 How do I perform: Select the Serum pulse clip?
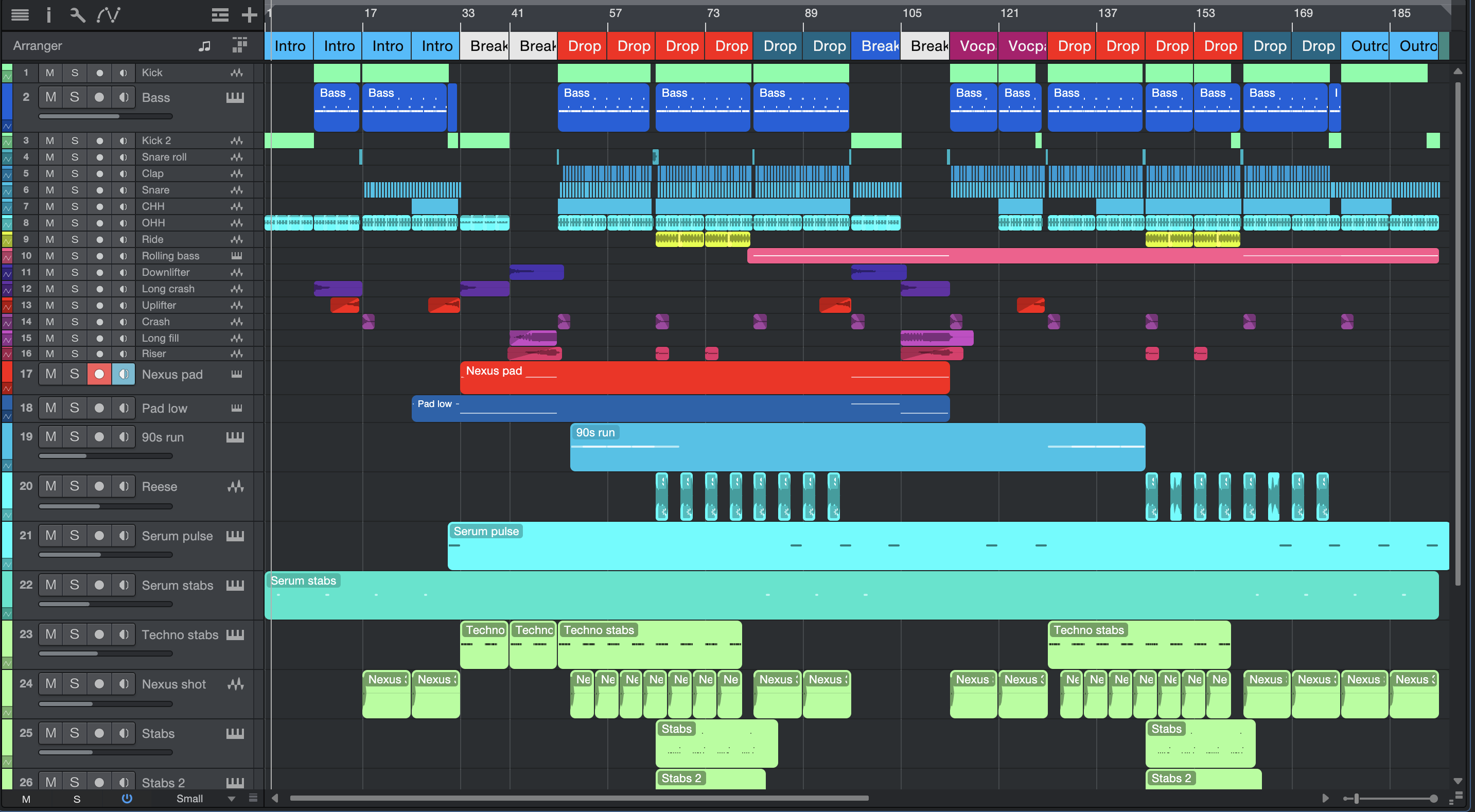[948, 546]
